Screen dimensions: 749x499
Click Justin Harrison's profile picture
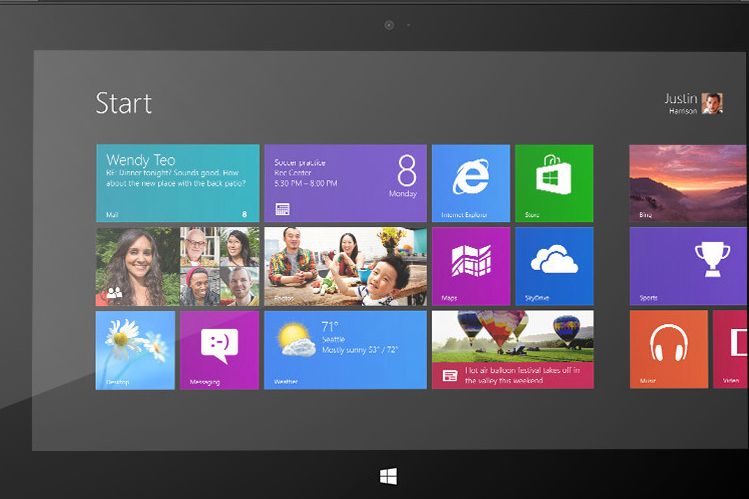pyautogui.click(x=712, y=104)
